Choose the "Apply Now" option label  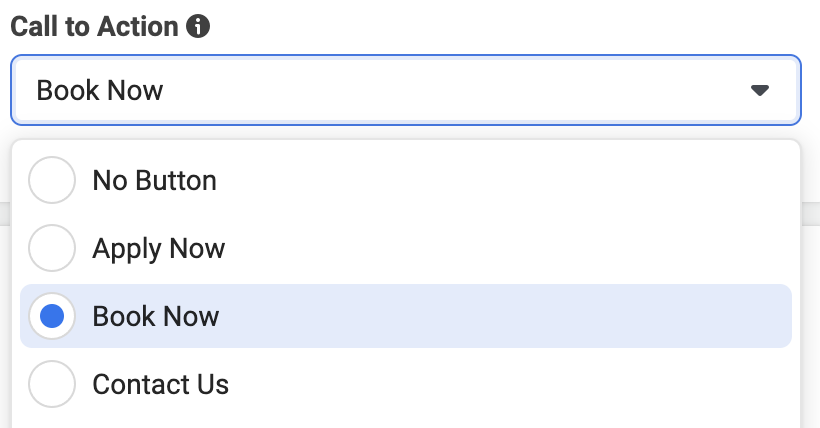click(x=159, y=248)
